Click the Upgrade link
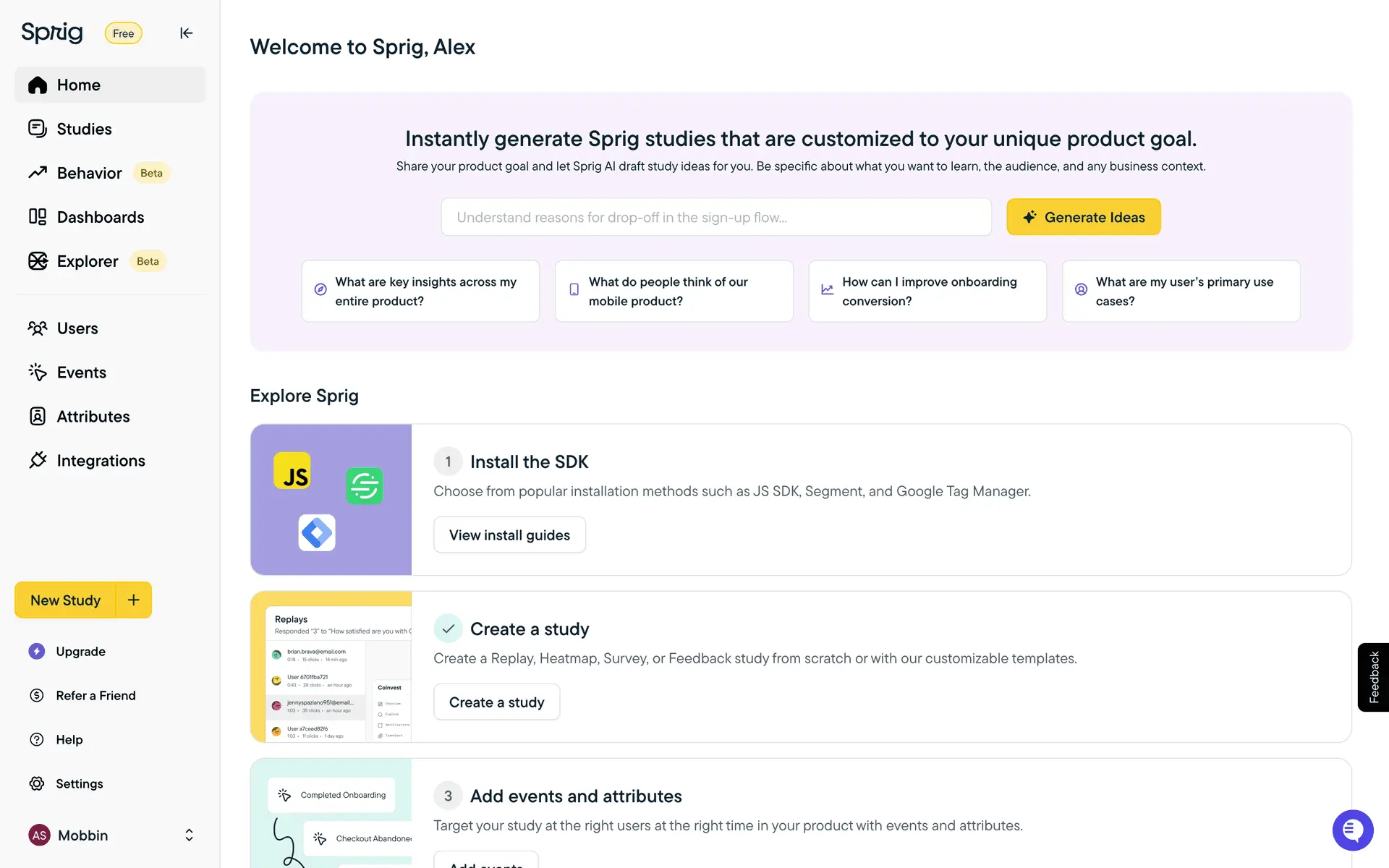The image size is (1389, 868). (x=80, y=652)
